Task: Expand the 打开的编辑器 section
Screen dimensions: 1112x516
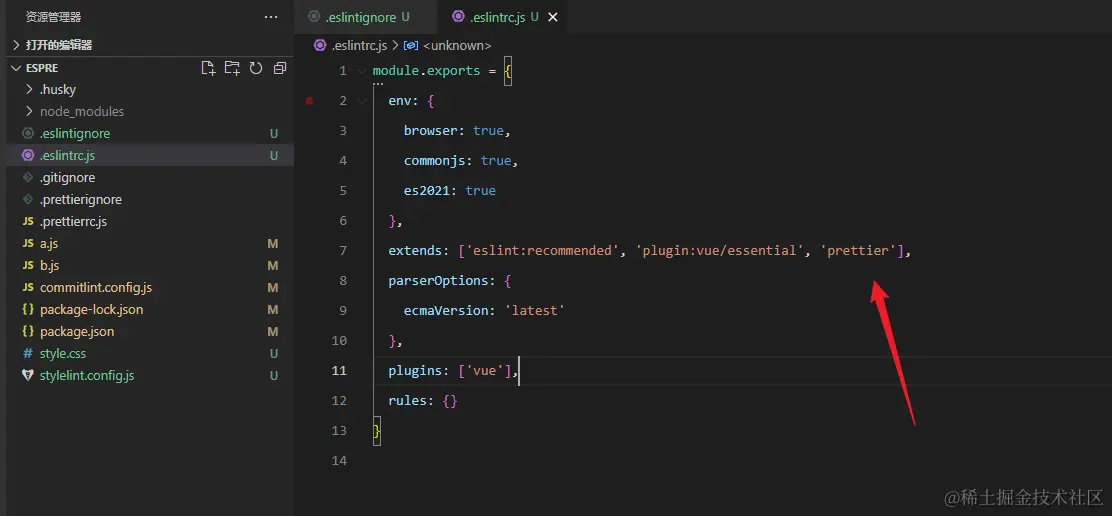Action: [x=59, y=45]
